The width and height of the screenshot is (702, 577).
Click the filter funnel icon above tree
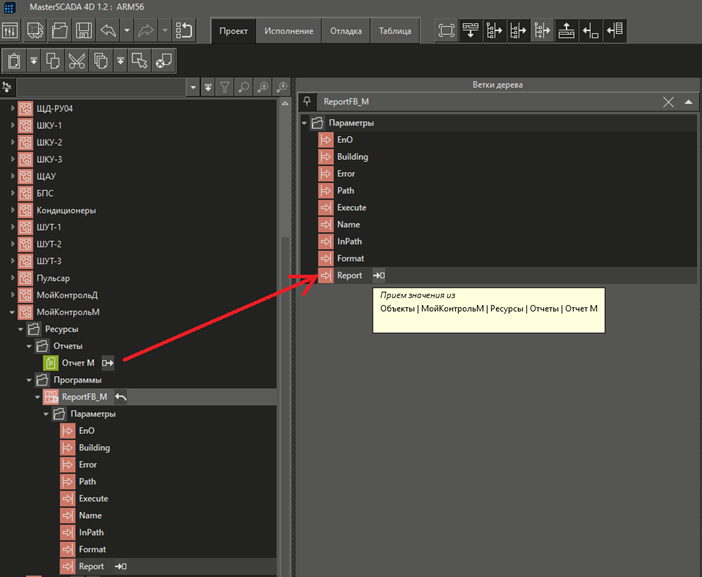225,88
